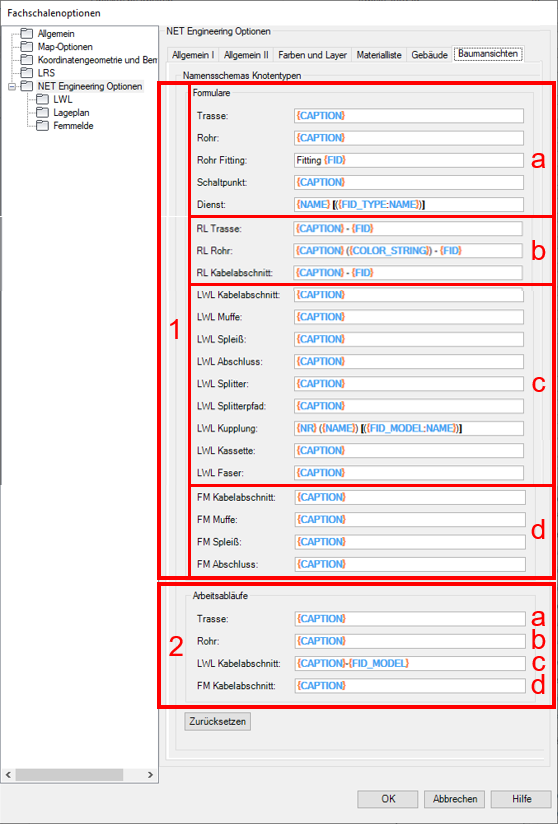Click the Arbeitsabläufe Trasse field

410,619
